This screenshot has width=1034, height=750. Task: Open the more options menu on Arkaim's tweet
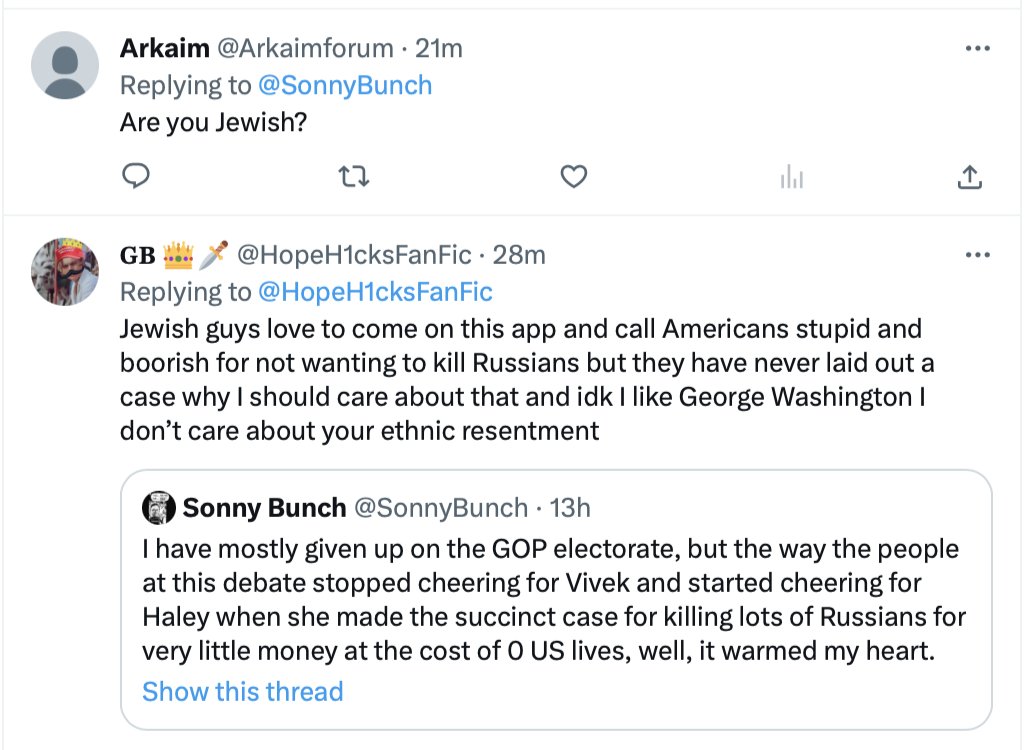point(977,49)
